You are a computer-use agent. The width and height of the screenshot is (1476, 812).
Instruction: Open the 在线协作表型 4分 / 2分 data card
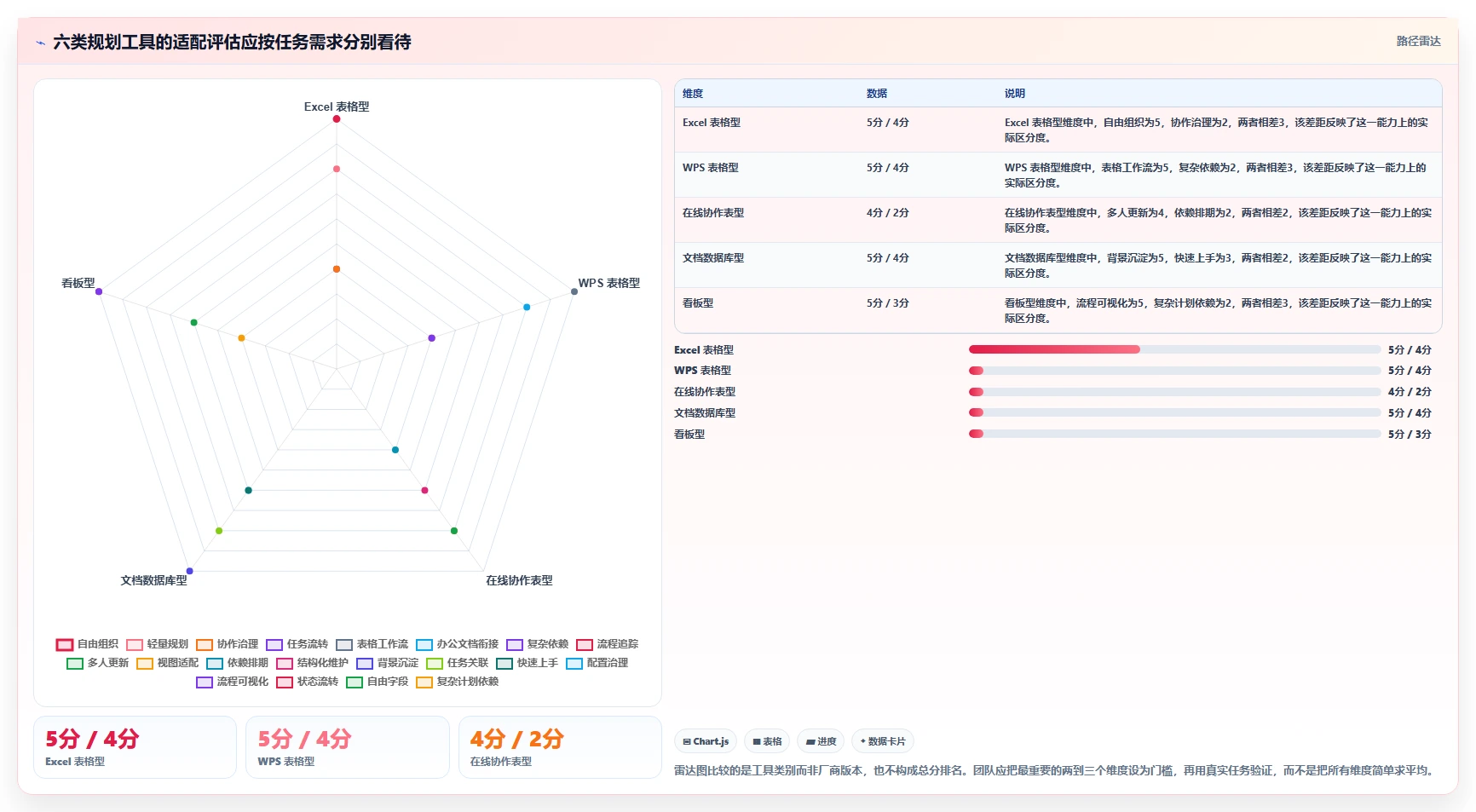point(560,747)
